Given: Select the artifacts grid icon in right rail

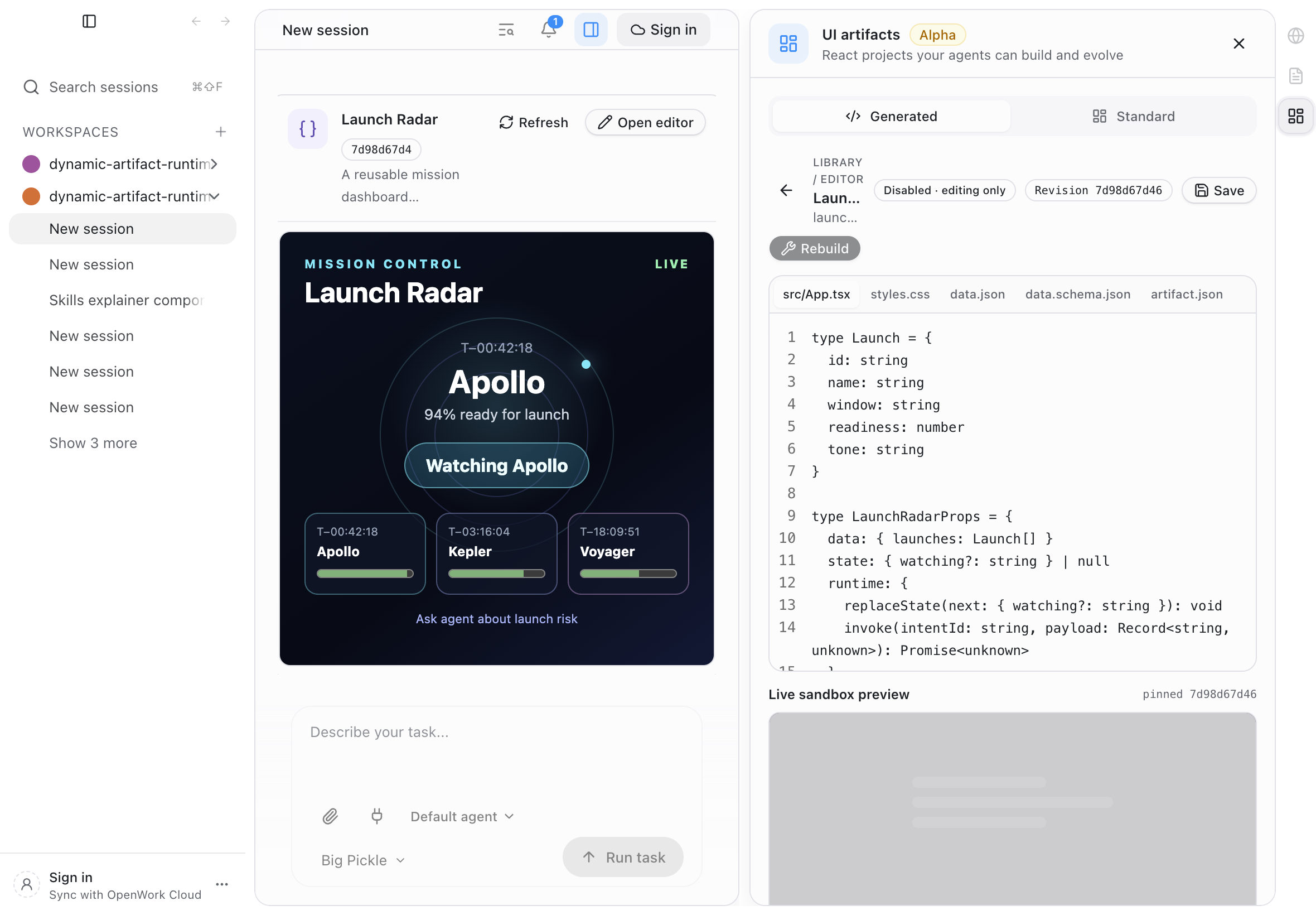Looking at the screenshot, I should 1295,117.
